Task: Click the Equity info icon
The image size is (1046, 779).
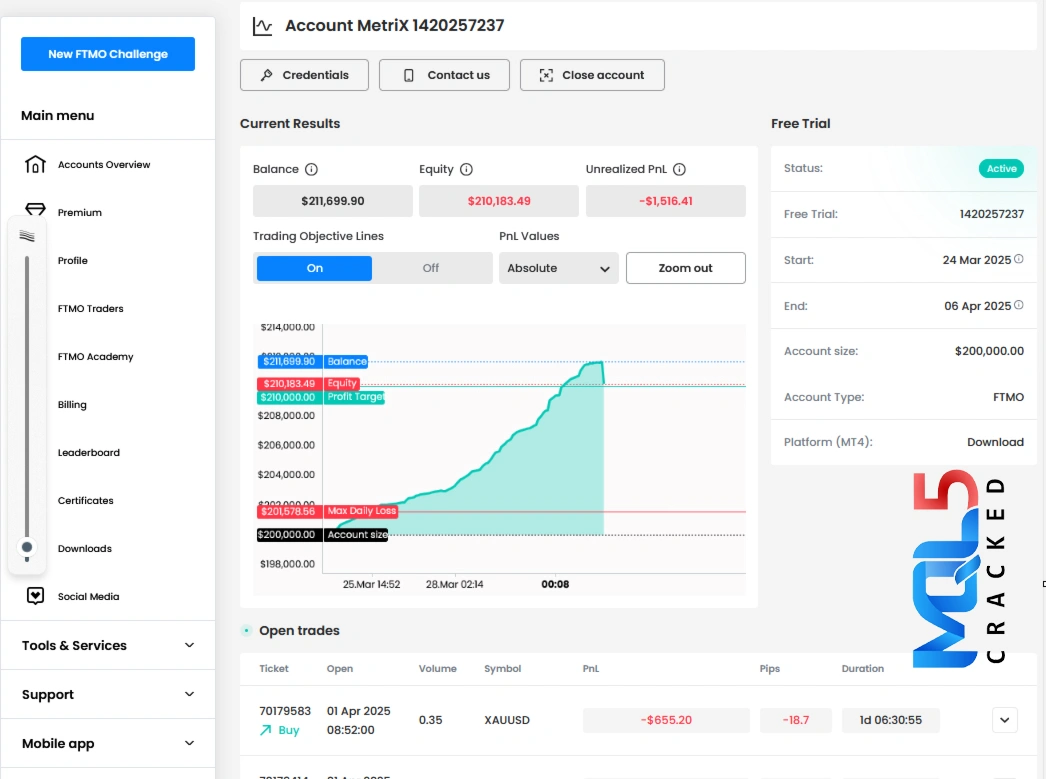Action: click(466, 170)
